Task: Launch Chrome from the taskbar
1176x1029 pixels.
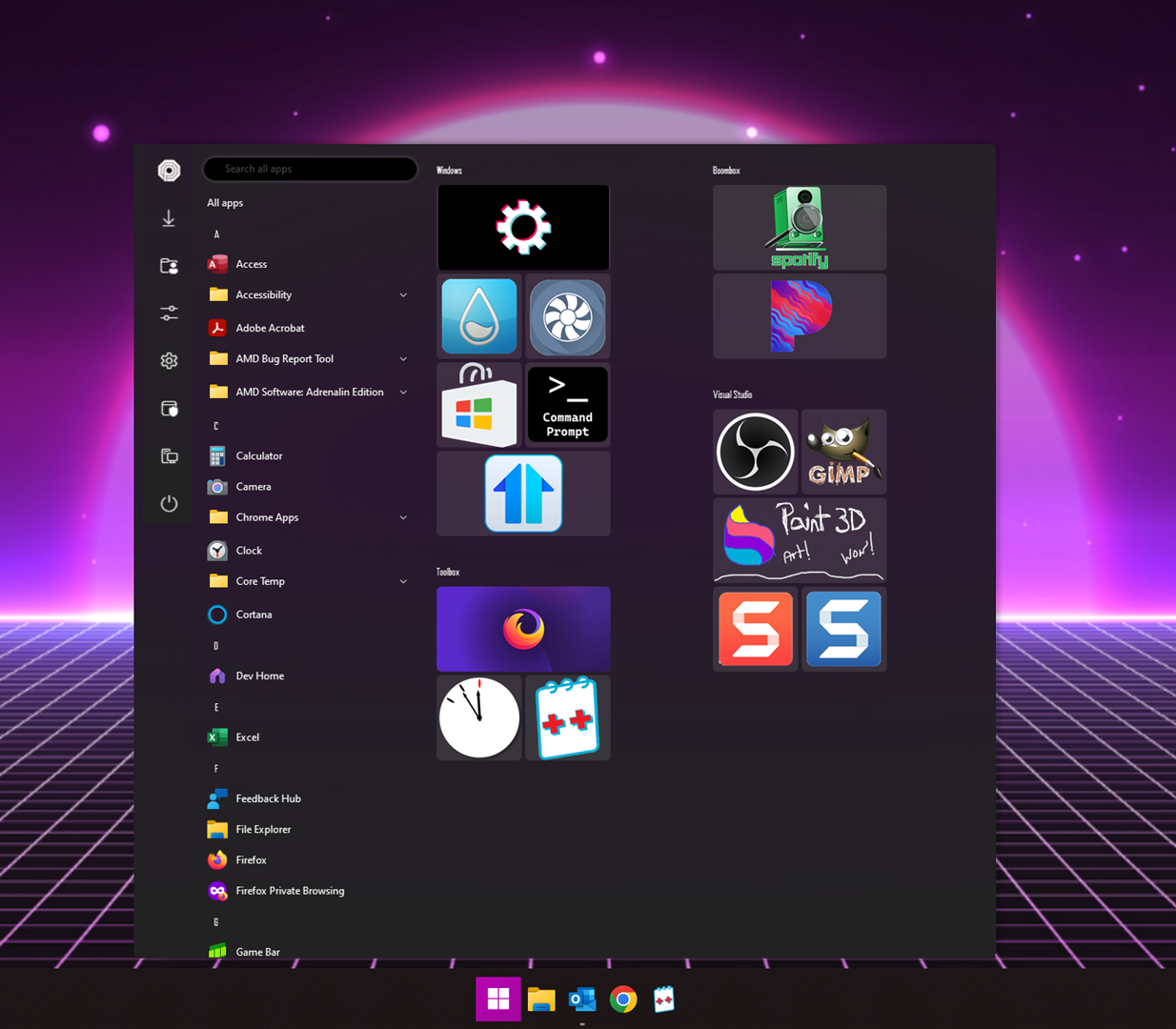Action: pos(623,999)
